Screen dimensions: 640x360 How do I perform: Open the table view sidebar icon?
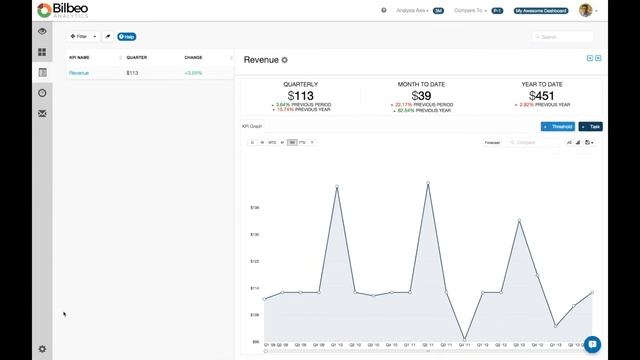coord(42,72)
